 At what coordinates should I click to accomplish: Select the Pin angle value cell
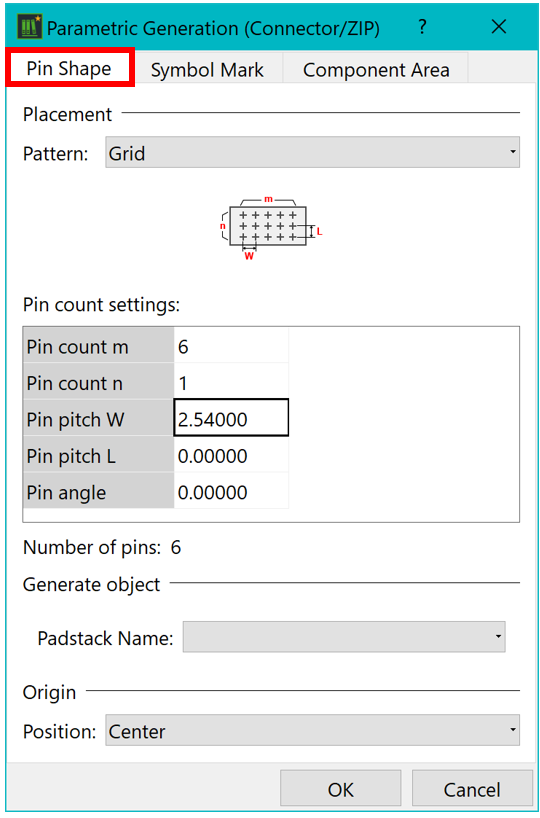pyautogui.click(x=231, y=492)
